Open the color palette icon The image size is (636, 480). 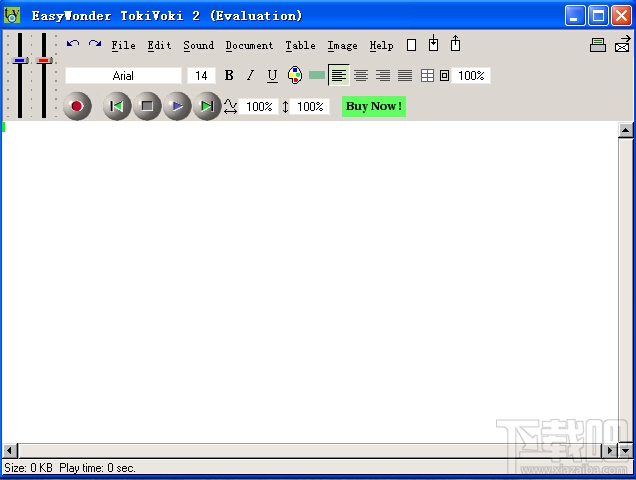(x=295, y=75)
